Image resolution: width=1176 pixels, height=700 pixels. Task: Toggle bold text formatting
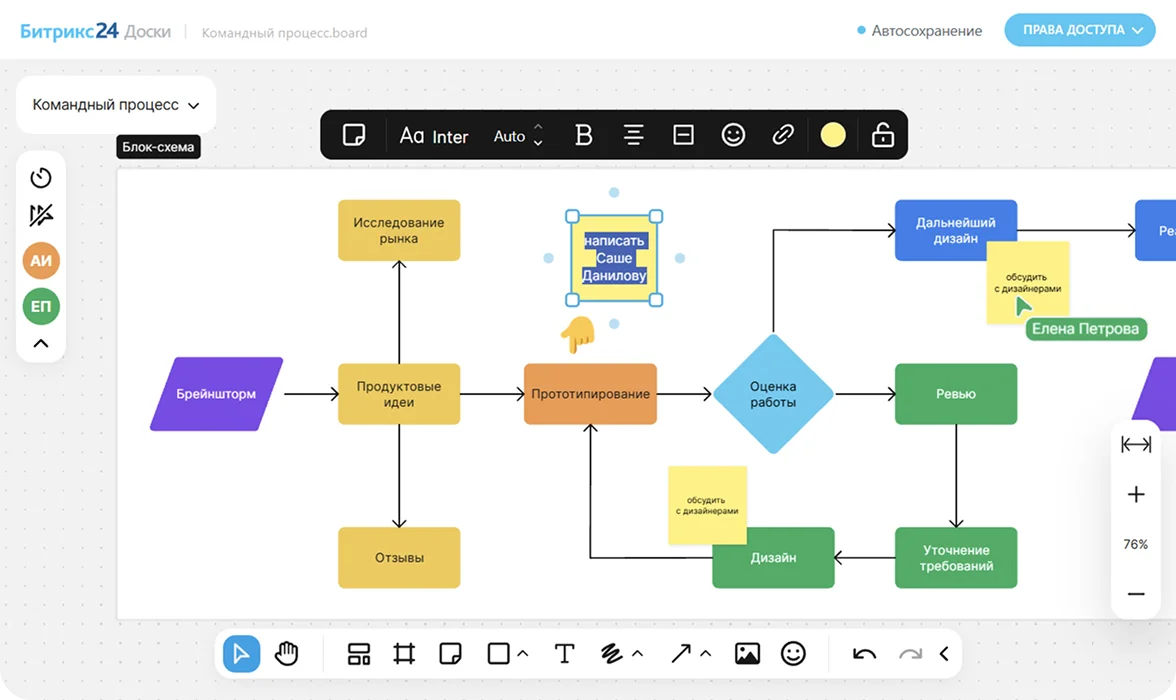[x=584, y=135]
